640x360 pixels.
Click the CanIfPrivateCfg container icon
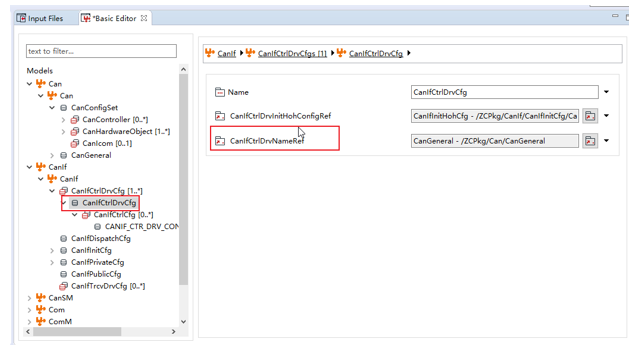pos(64,262)
